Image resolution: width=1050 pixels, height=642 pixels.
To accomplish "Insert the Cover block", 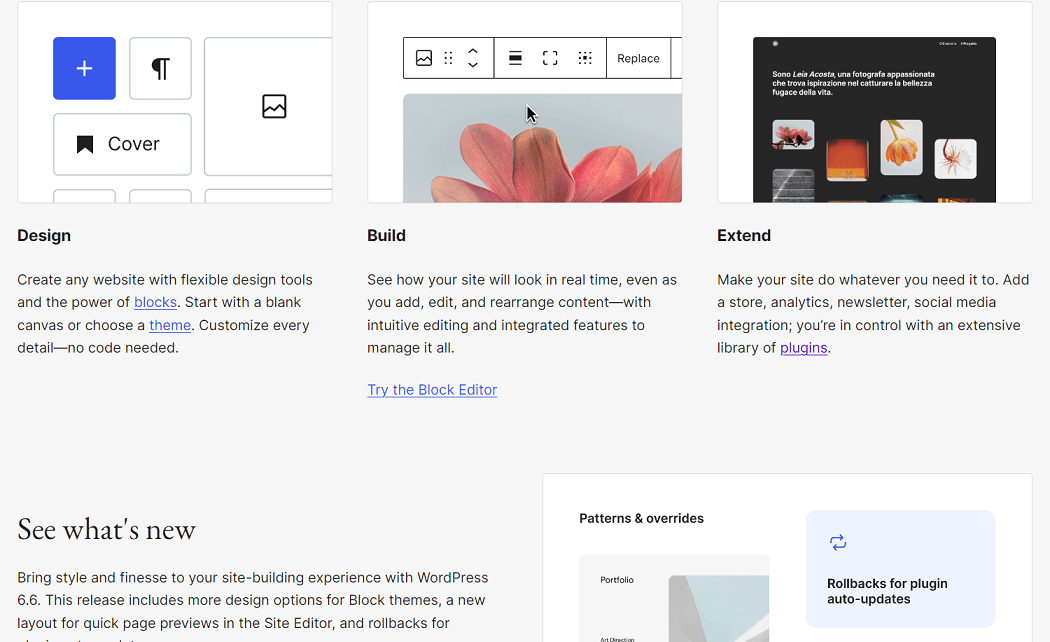I will coord(122,144).
